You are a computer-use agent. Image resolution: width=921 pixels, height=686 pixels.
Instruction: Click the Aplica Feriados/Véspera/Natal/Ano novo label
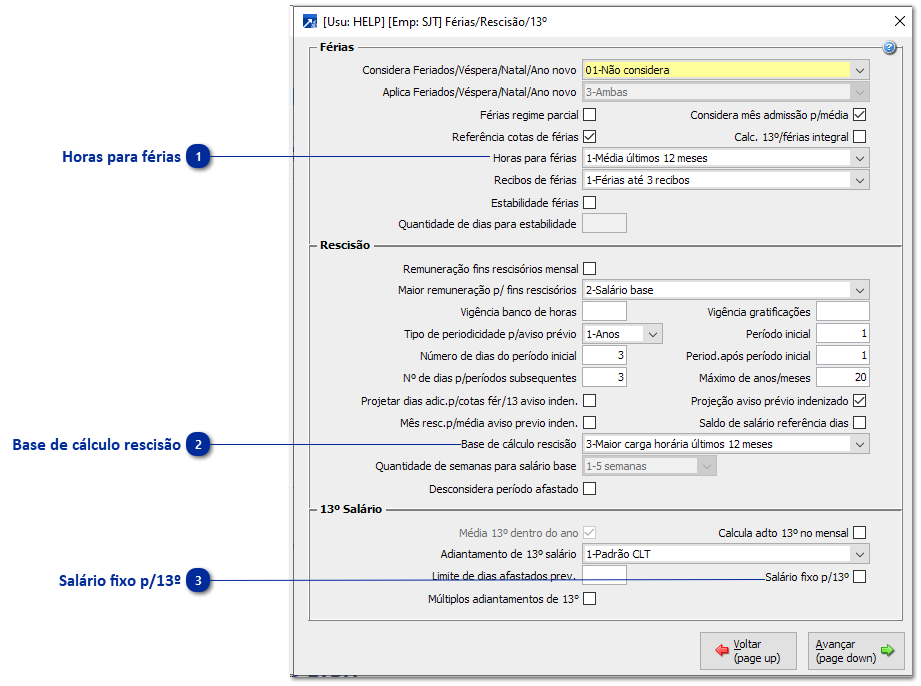coord(479,92)
